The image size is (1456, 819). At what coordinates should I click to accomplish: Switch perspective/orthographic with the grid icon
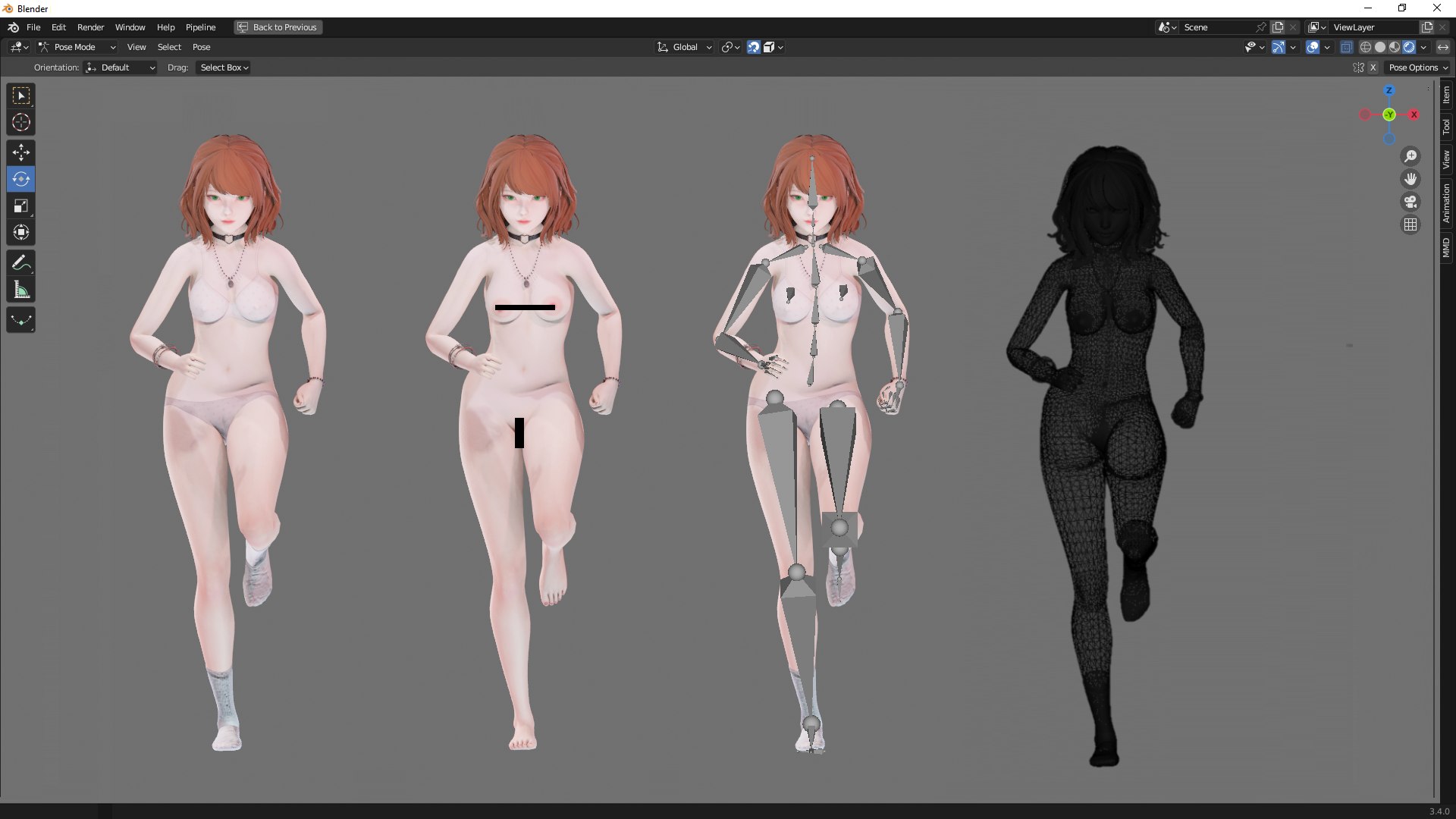pyautogui.click(x=1410, y=224)
